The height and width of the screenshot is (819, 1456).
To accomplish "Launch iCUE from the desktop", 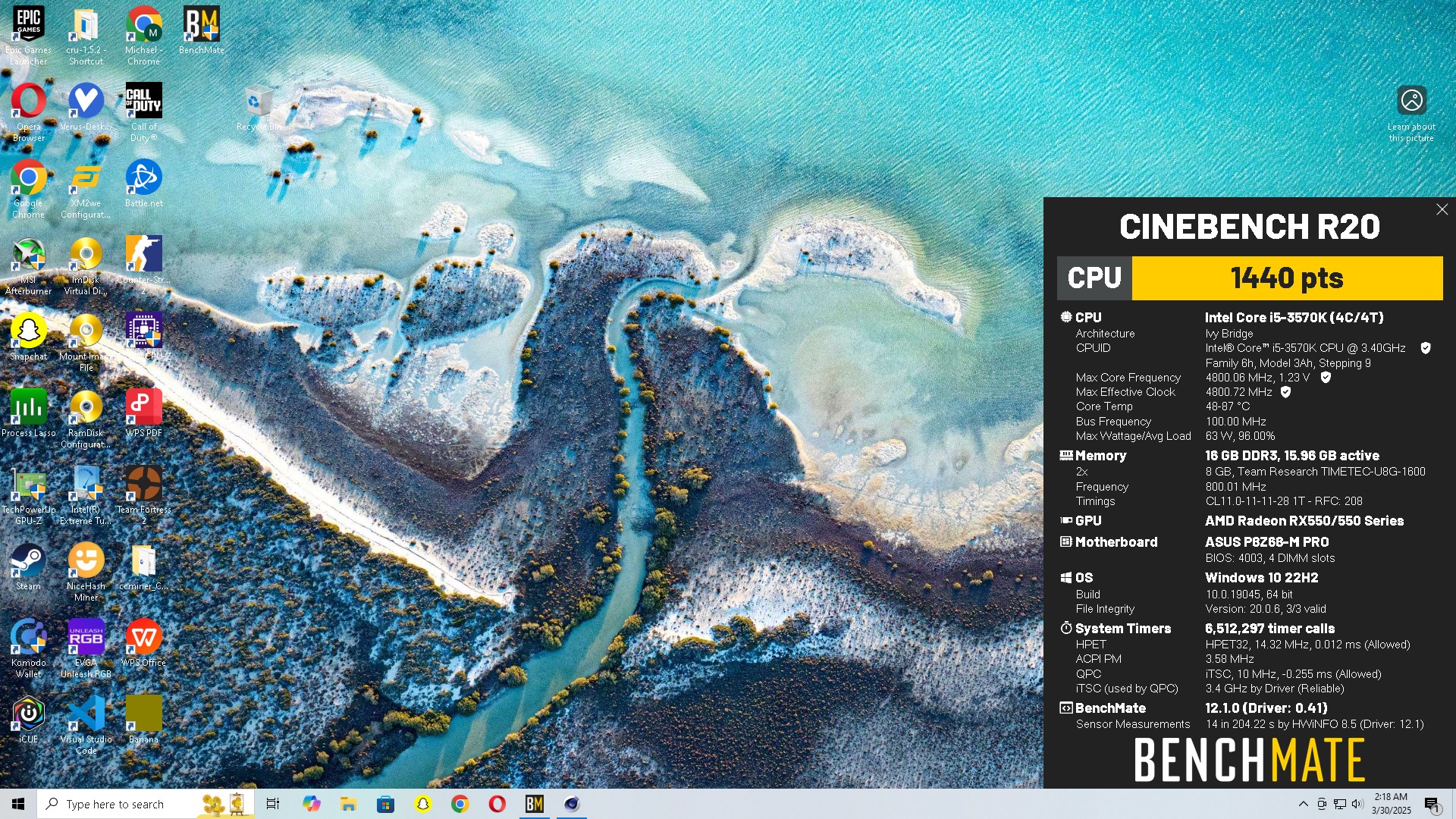I will tap(28, 719).
